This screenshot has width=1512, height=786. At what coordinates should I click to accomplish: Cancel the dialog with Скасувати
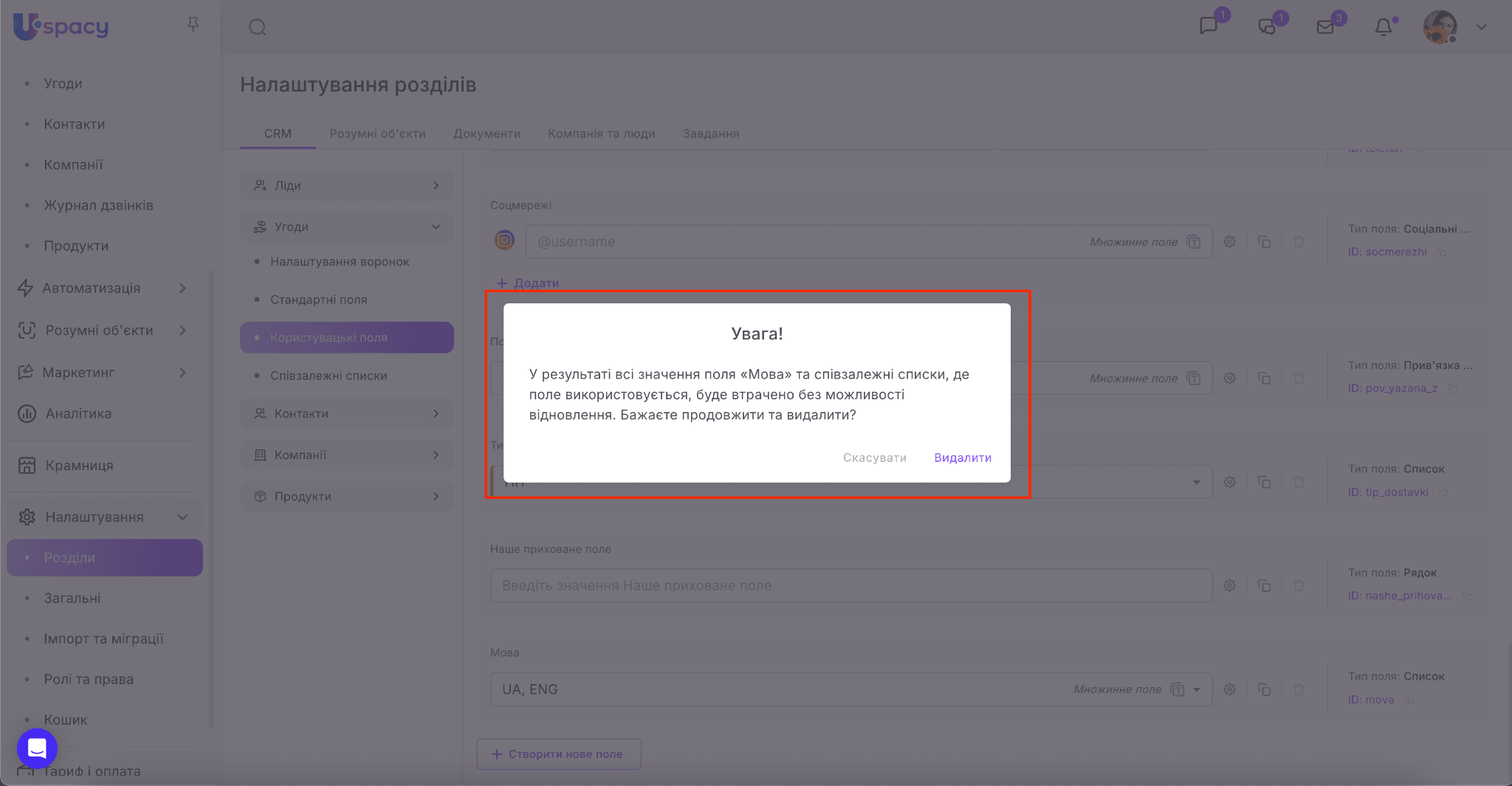pos(874,458)
